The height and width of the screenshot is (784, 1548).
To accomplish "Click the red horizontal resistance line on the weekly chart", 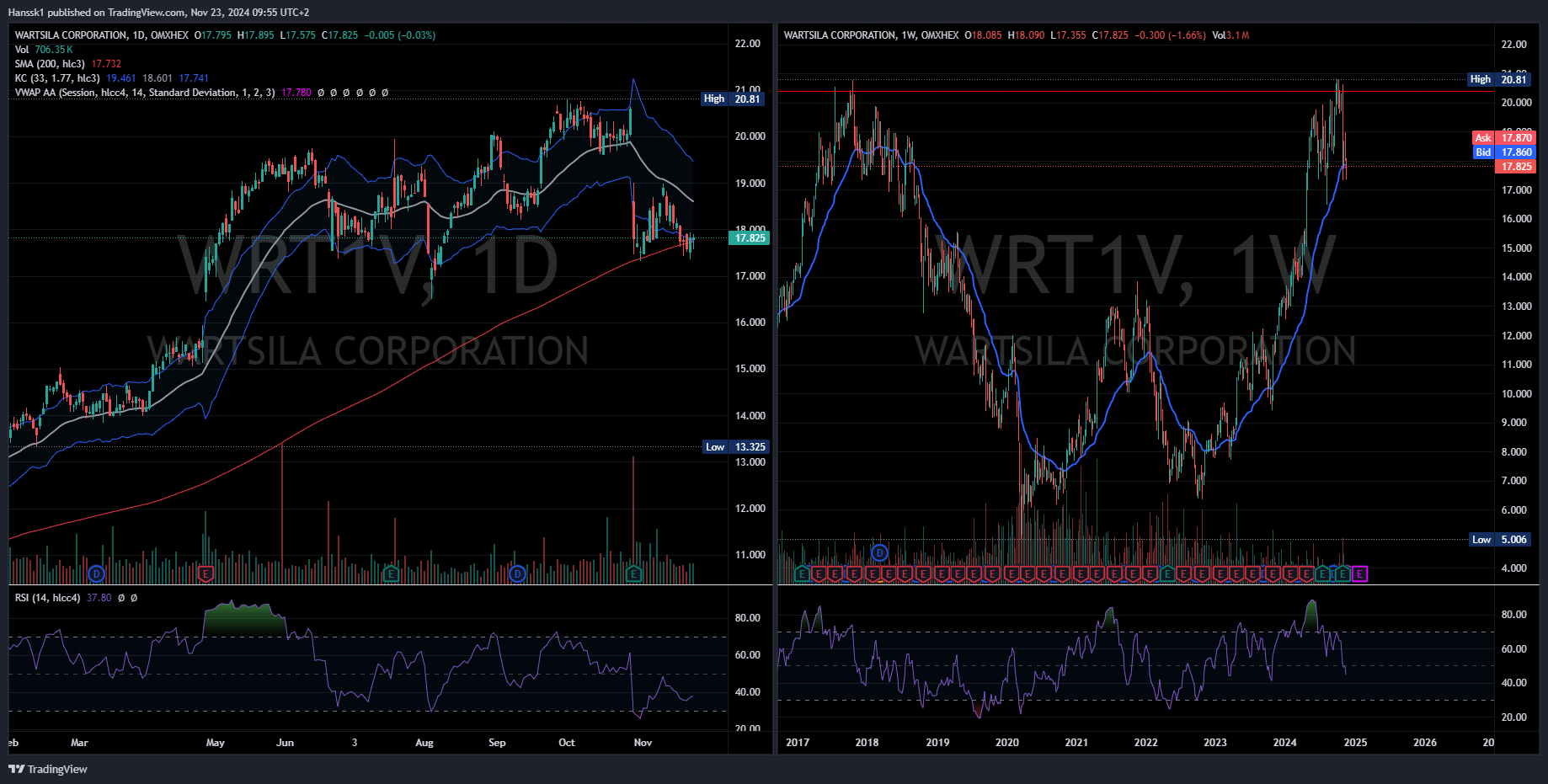I will (1135, 91).
